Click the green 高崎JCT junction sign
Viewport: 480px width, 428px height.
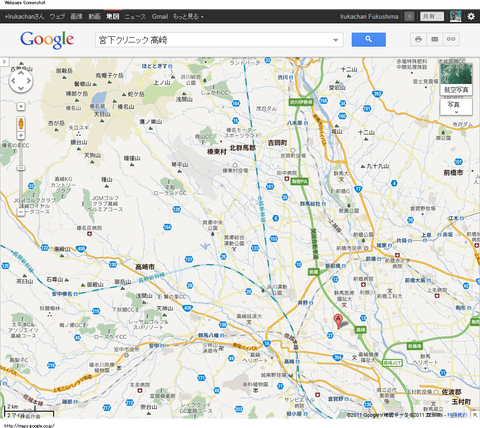pos(392,362)
